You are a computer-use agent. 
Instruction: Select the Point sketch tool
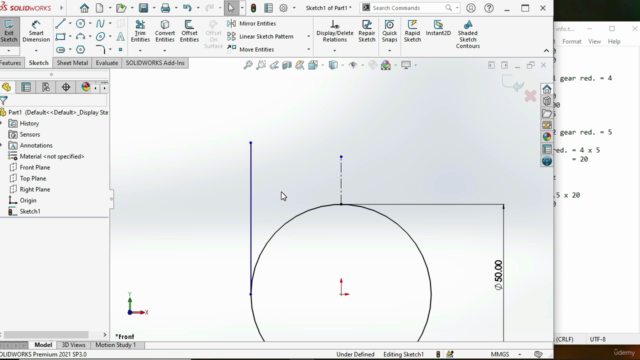(x=120, y=50)
